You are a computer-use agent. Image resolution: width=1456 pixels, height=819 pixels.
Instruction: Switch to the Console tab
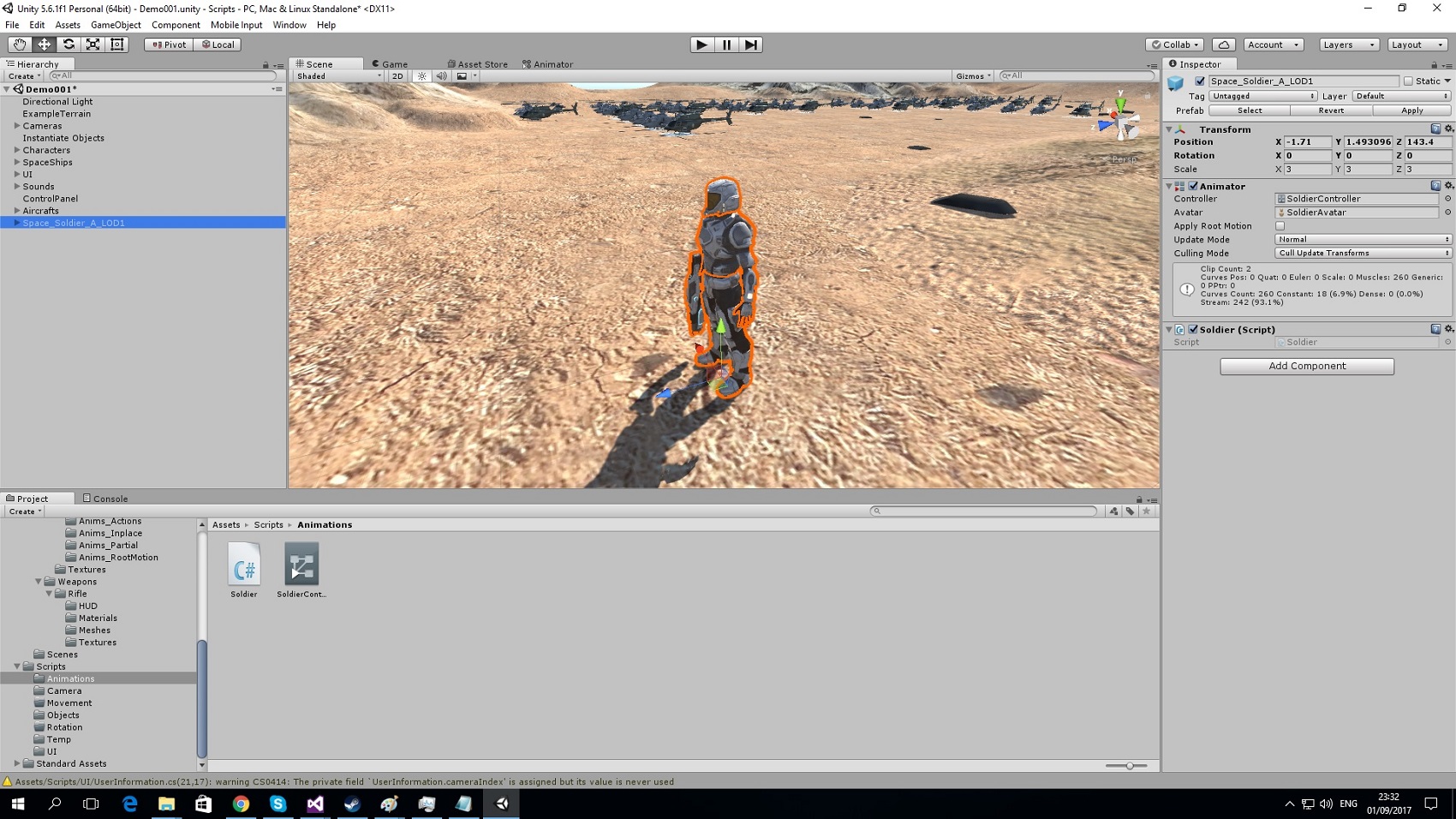point(105,499)
